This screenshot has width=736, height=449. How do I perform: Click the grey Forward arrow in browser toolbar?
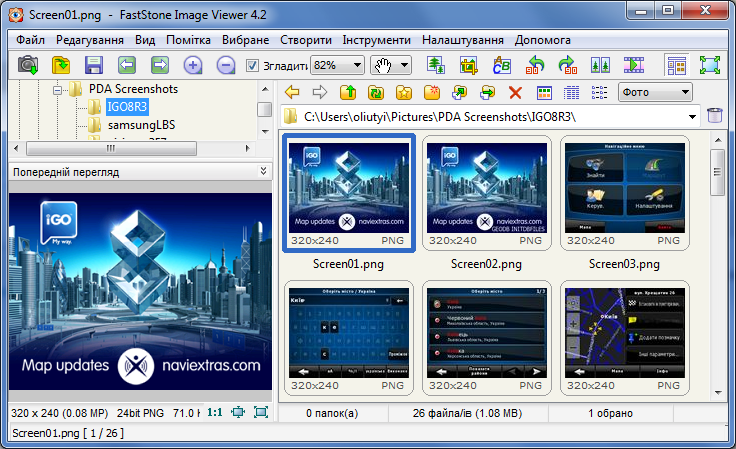click(320, 92)
